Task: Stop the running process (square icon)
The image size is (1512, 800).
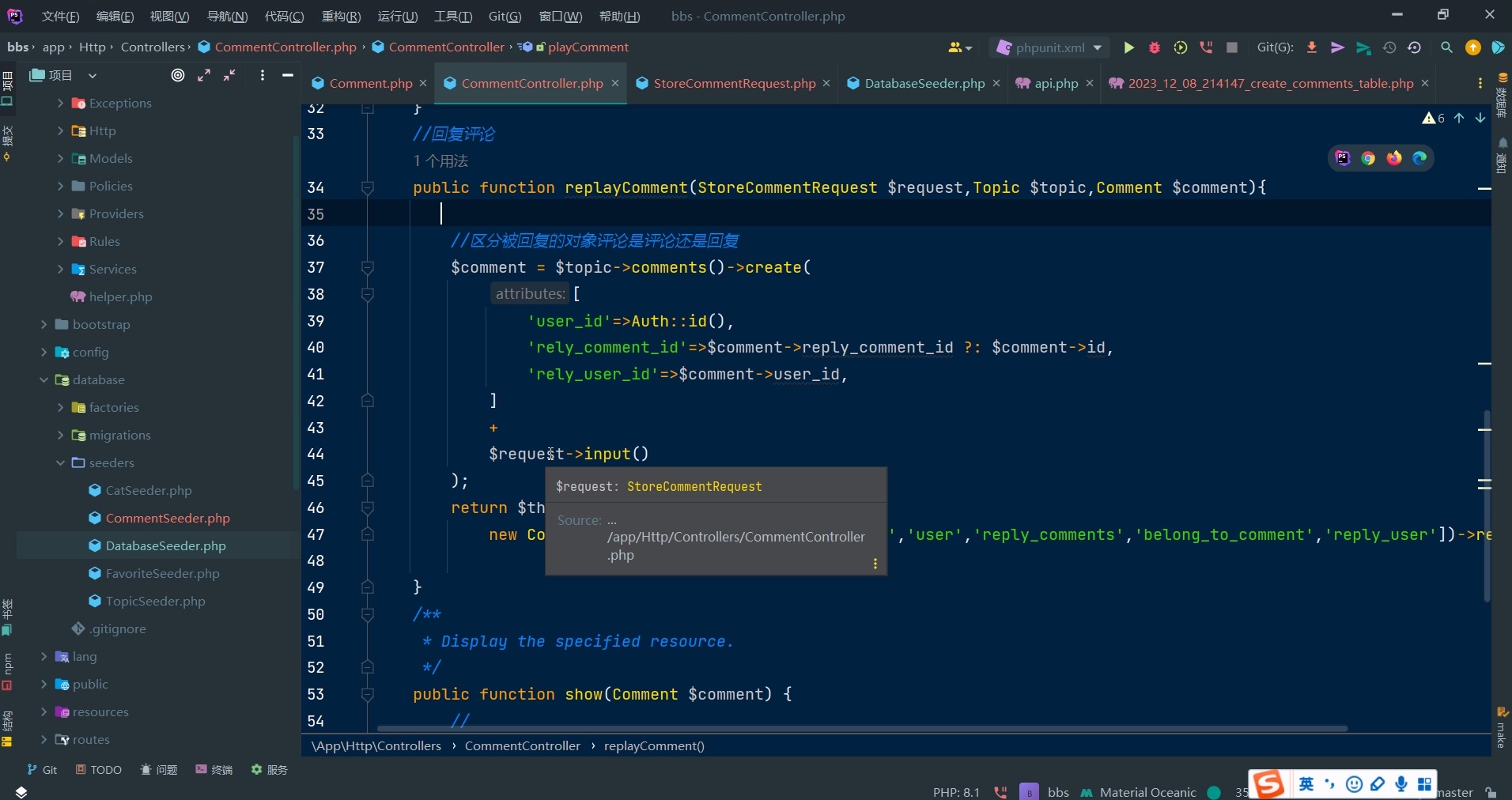Action: [1233, 47]
